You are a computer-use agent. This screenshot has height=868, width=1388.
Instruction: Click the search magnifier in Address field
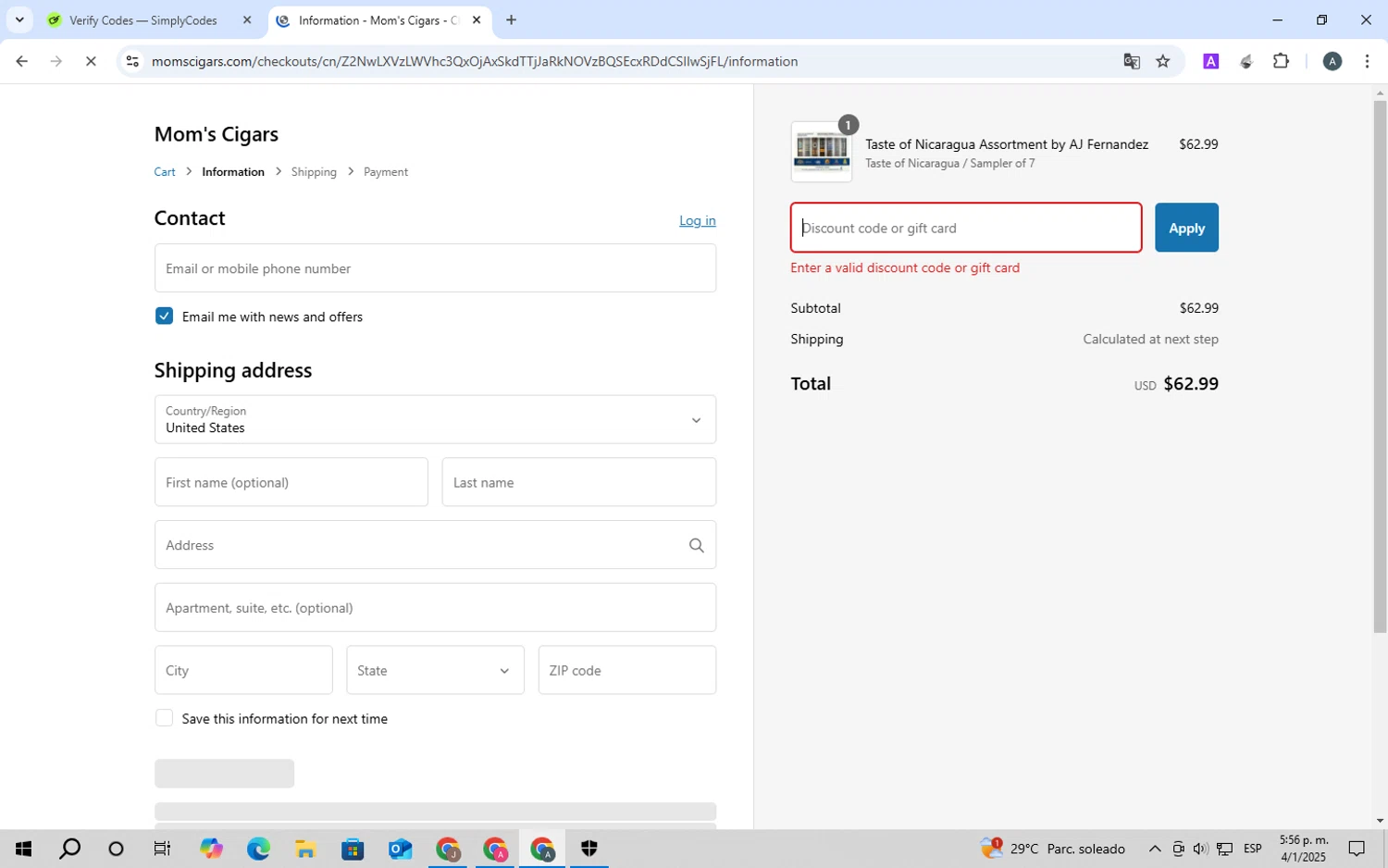click(697, 545)
